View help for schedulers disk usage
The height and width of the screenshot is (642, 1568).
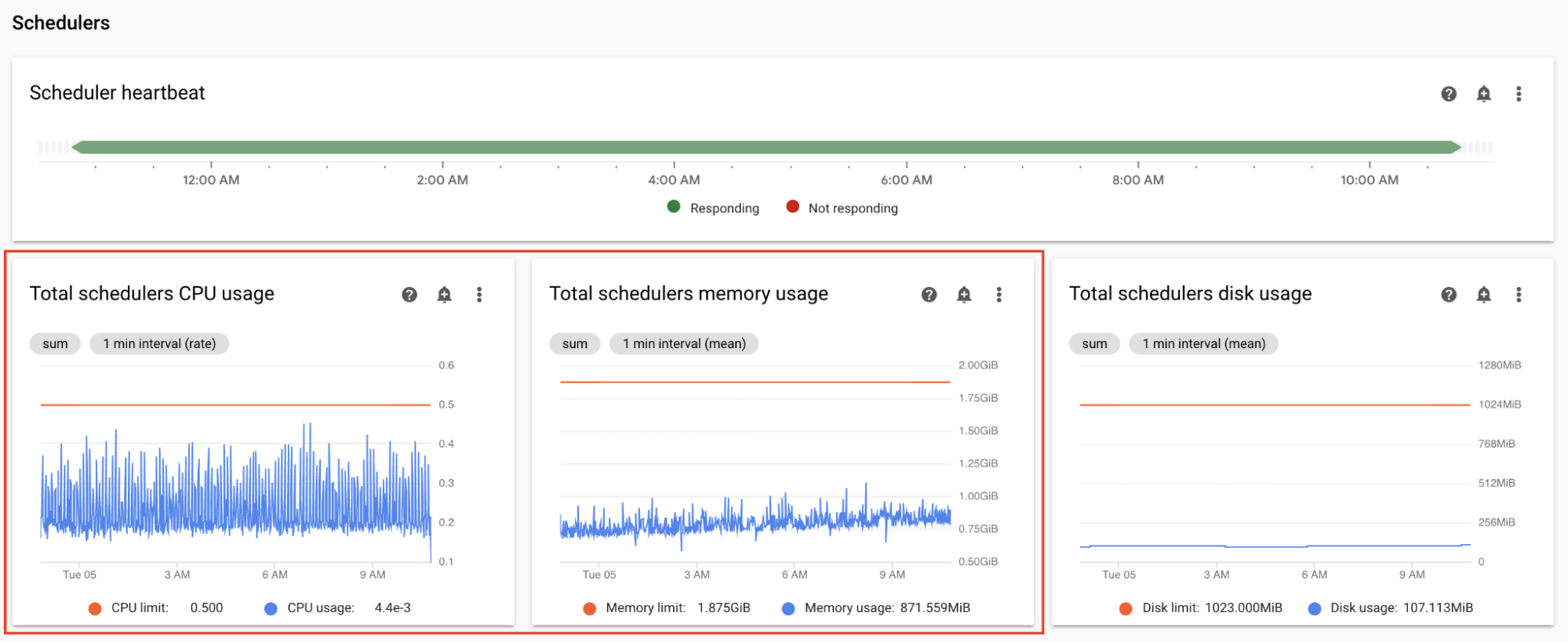(1448, 295)
